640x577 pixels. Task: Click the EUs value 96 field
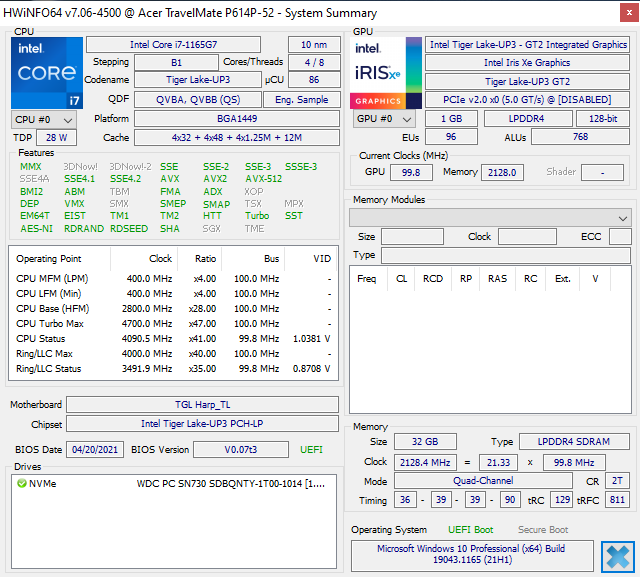451,137
